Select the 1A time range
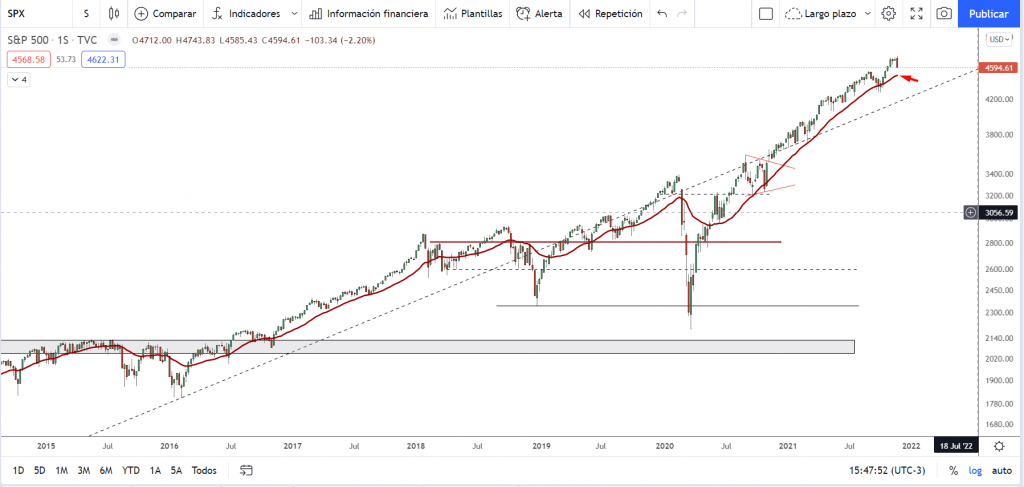 [x=155, y=470]
